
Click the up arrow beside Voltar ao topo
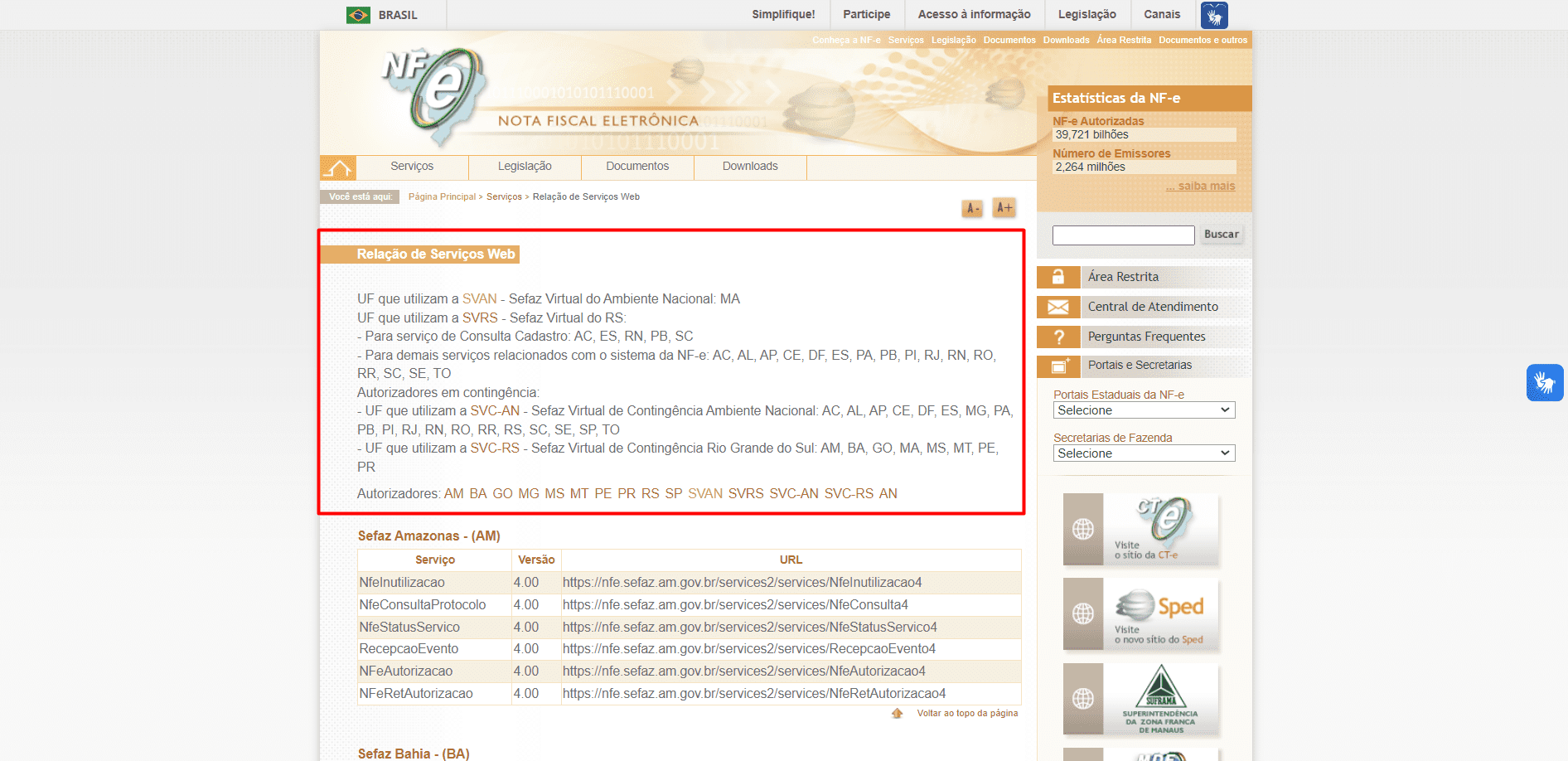click(x=897, y=714)
